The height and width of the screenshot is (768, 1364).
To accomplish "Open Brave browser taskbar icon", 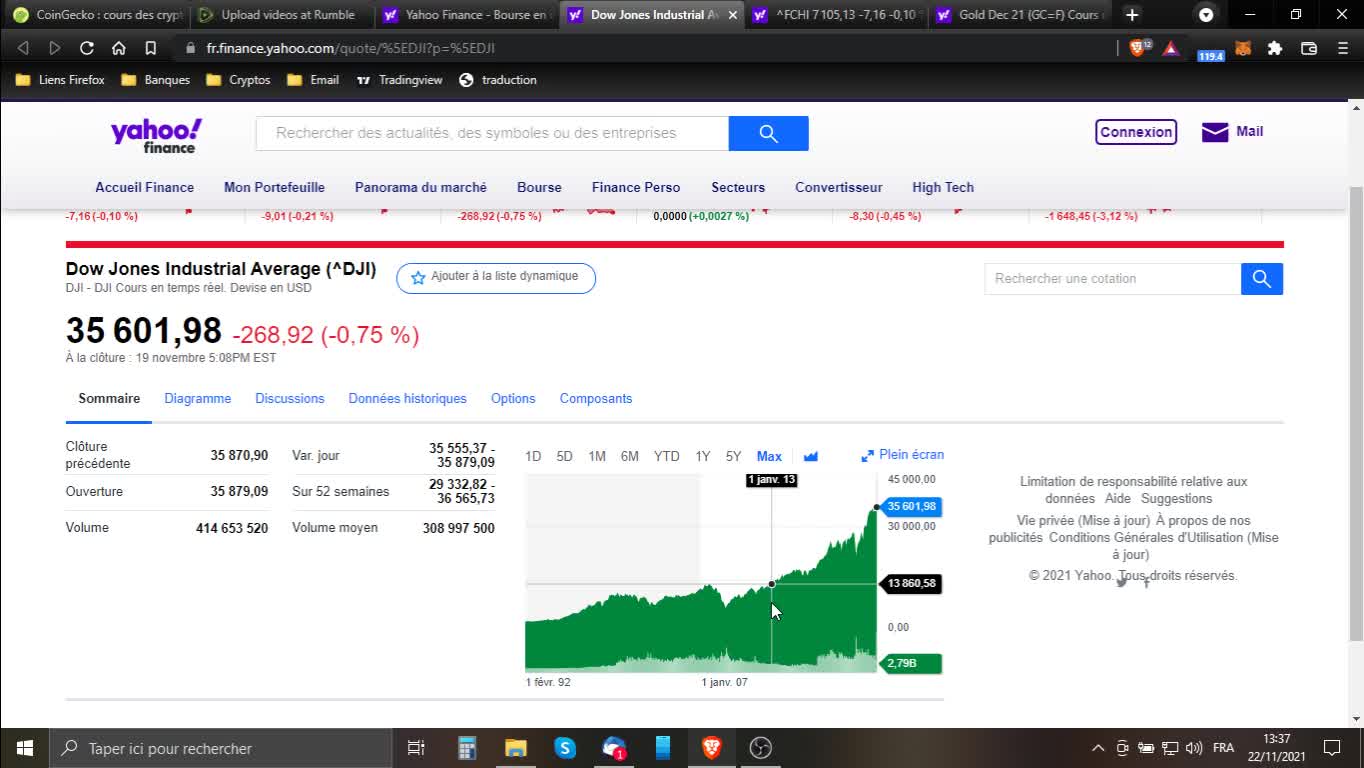I will [712, 748].
